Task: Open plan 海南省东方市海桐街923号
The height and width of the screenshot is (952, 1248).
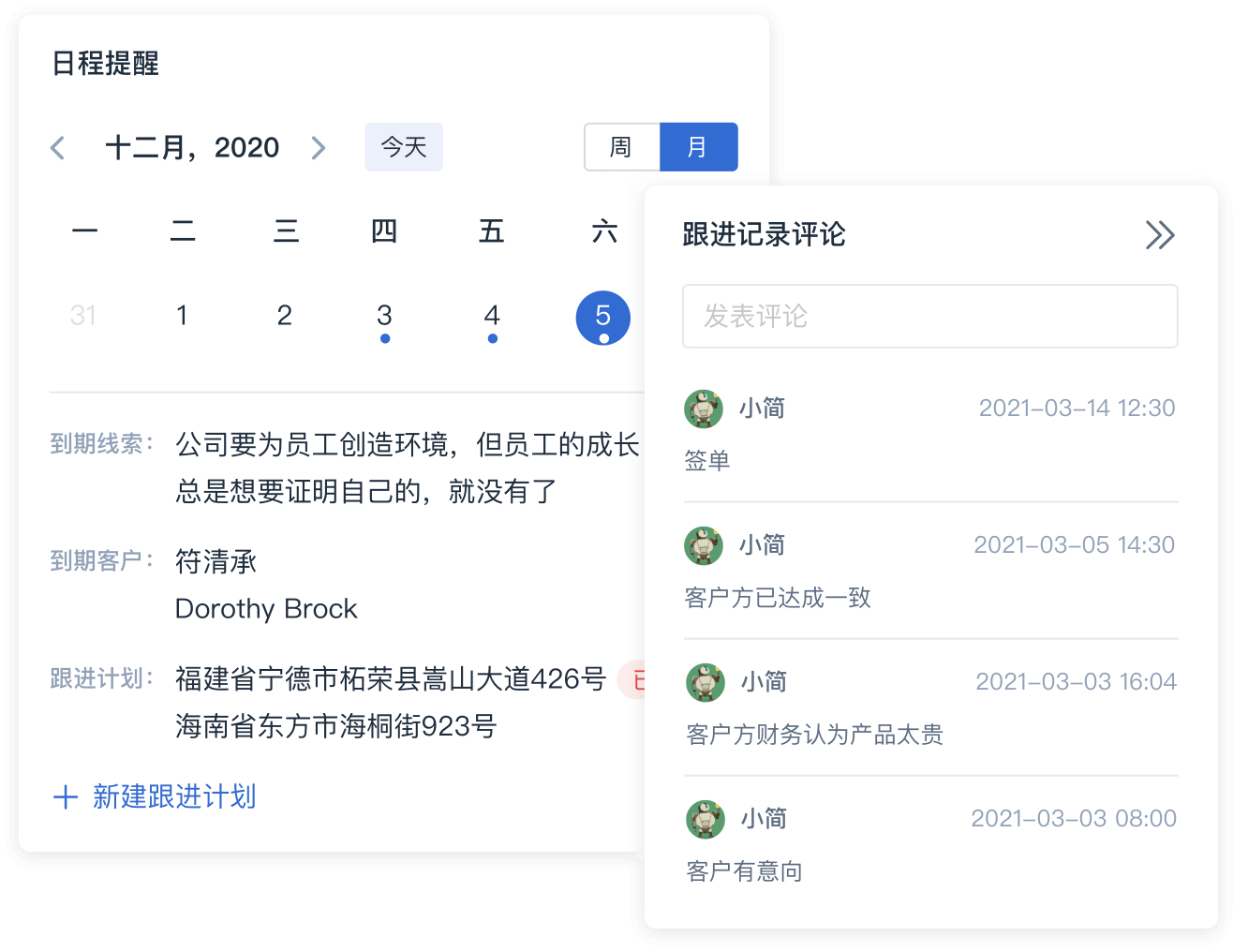Action: [x=335, y=726]
